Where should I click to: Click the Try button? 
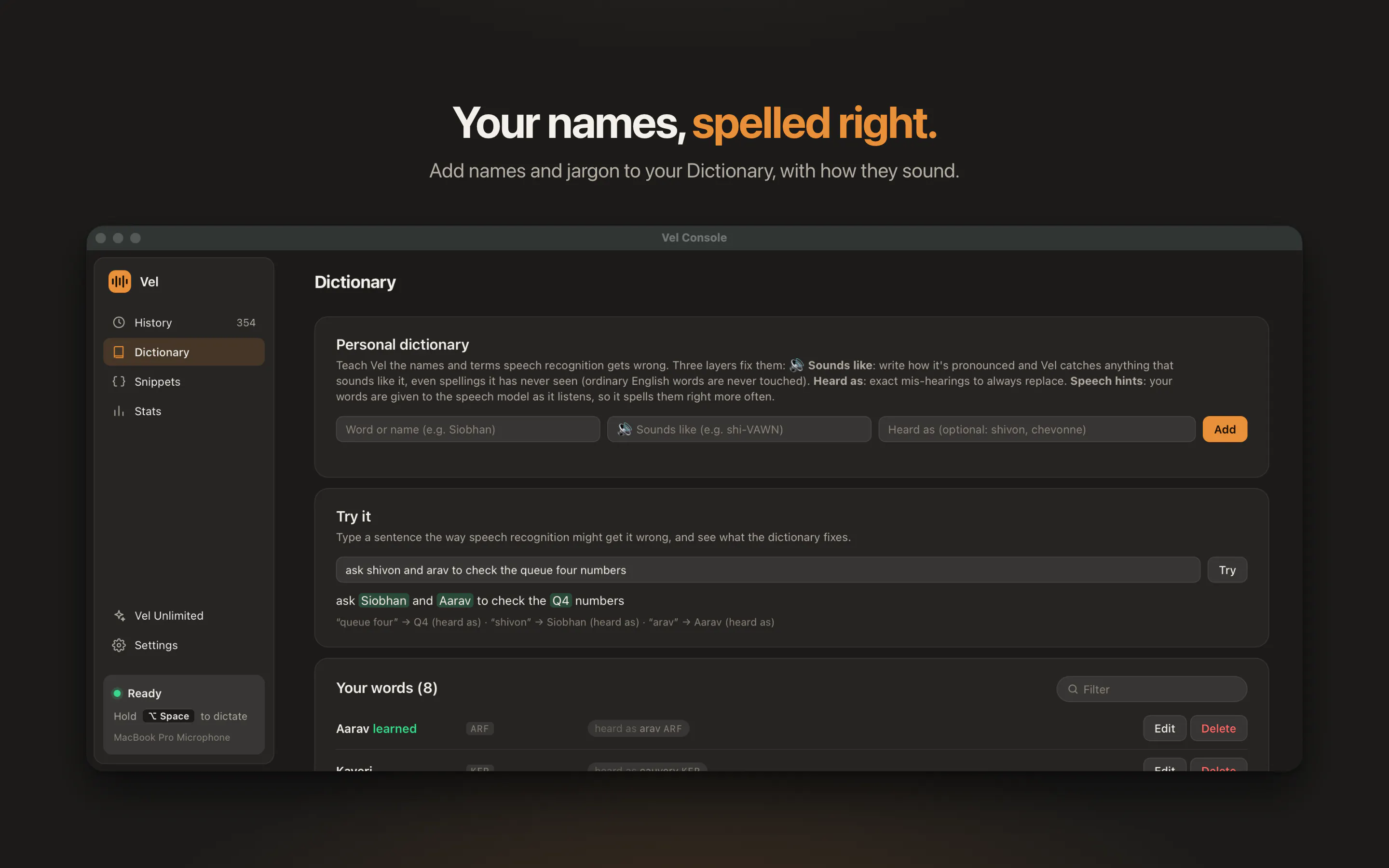(1226, 570)
